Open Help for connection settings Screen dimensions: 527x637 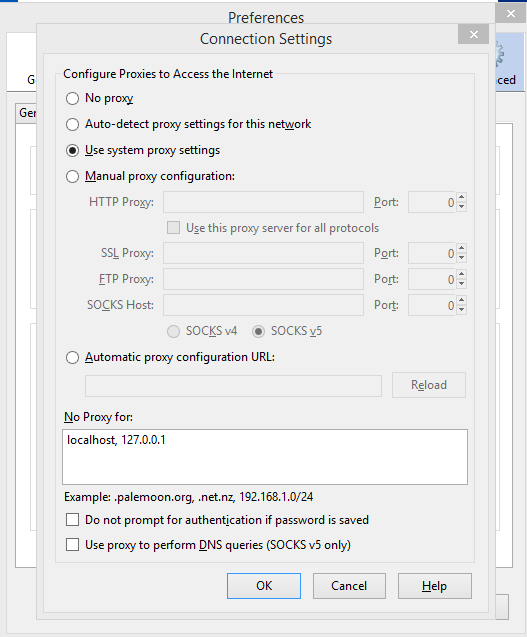click(x=434, y=586)
